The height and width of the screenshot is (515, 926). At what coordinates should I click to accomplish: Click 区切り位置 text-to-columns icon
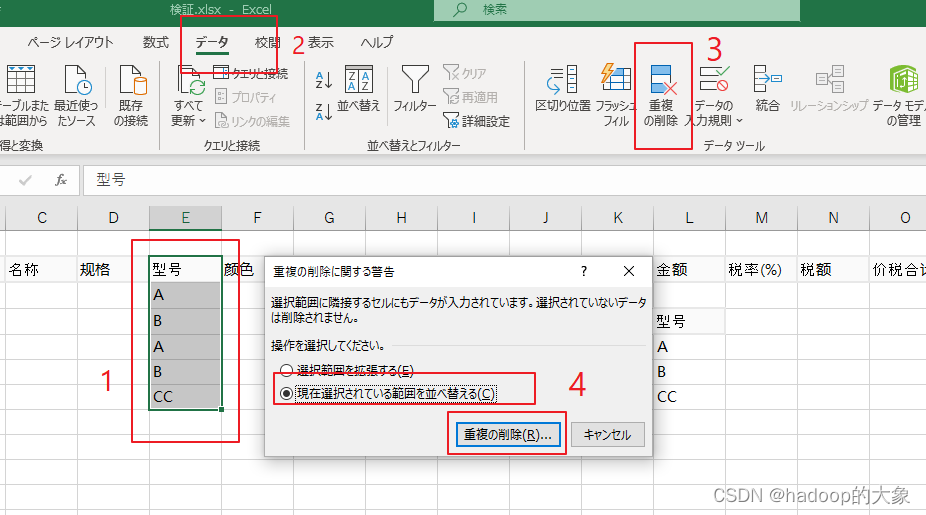(562, 80)
